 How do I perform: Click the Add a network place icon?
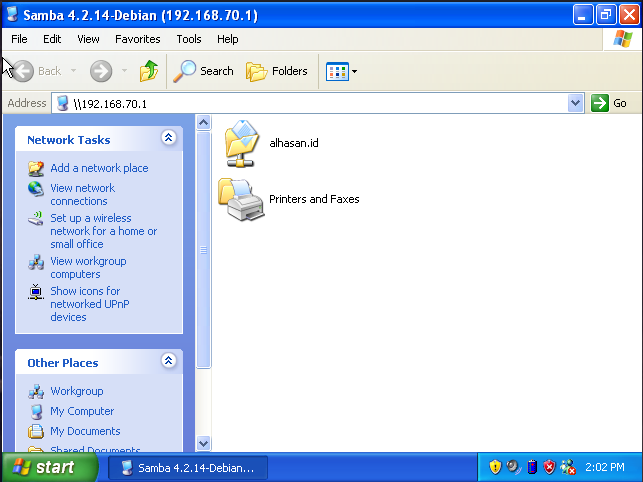point(36,168)
